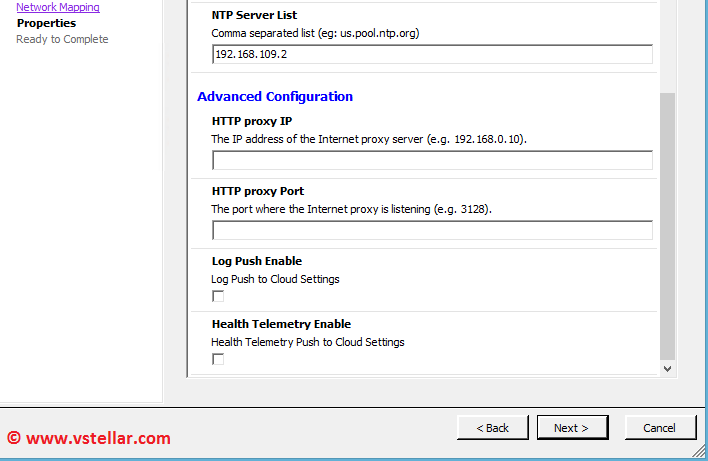
Task: Click the scrollbar track above the thumb
Action: (668, 45)
